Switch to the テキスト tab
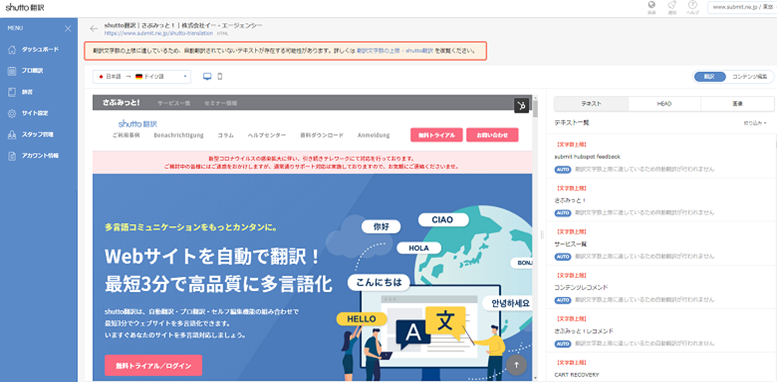The height and width of the screenshot is (382, 777). 591,104
